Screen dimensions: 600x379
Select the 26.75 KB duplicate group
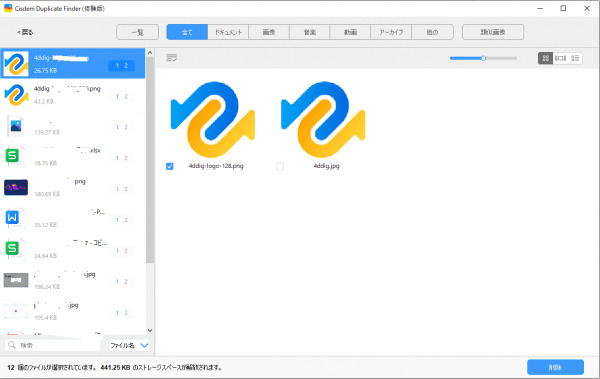point(73,64)
